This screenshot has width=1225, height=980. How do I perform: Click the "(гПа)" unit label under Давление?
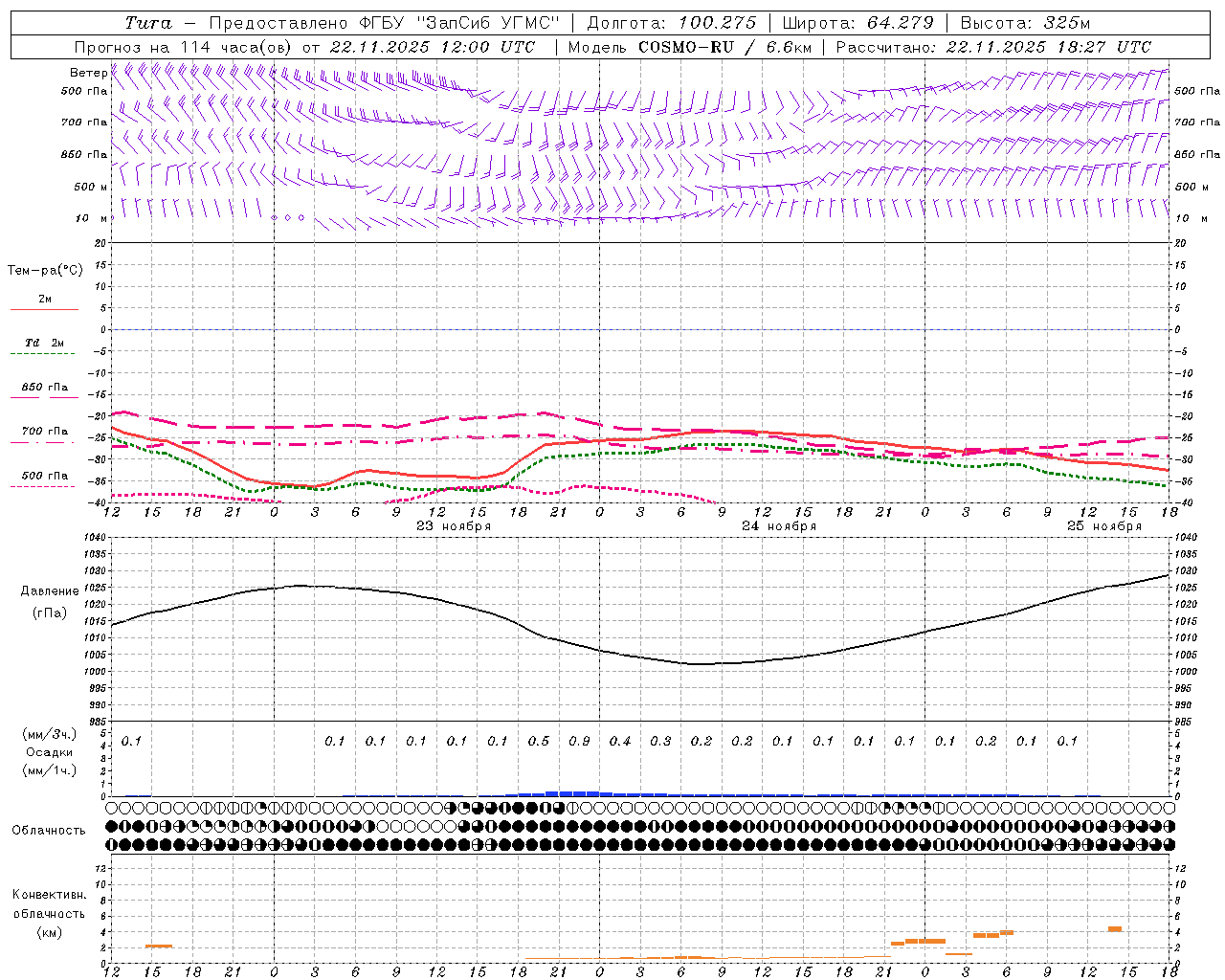[50, 613]
